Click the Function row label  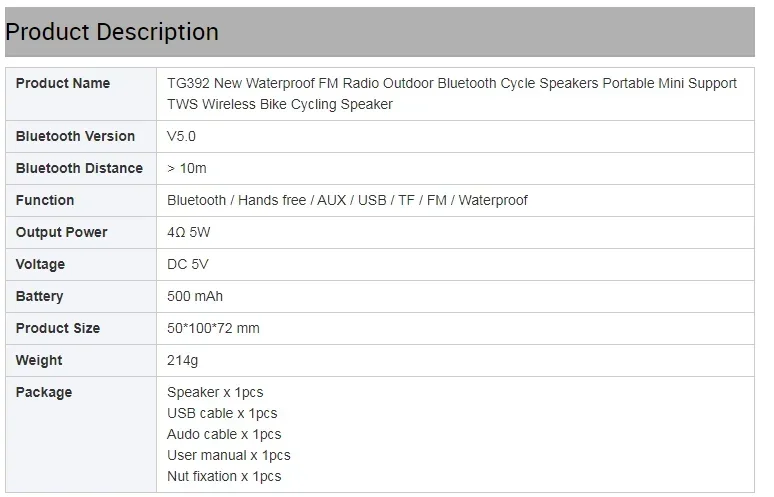[x=45, y=200]
